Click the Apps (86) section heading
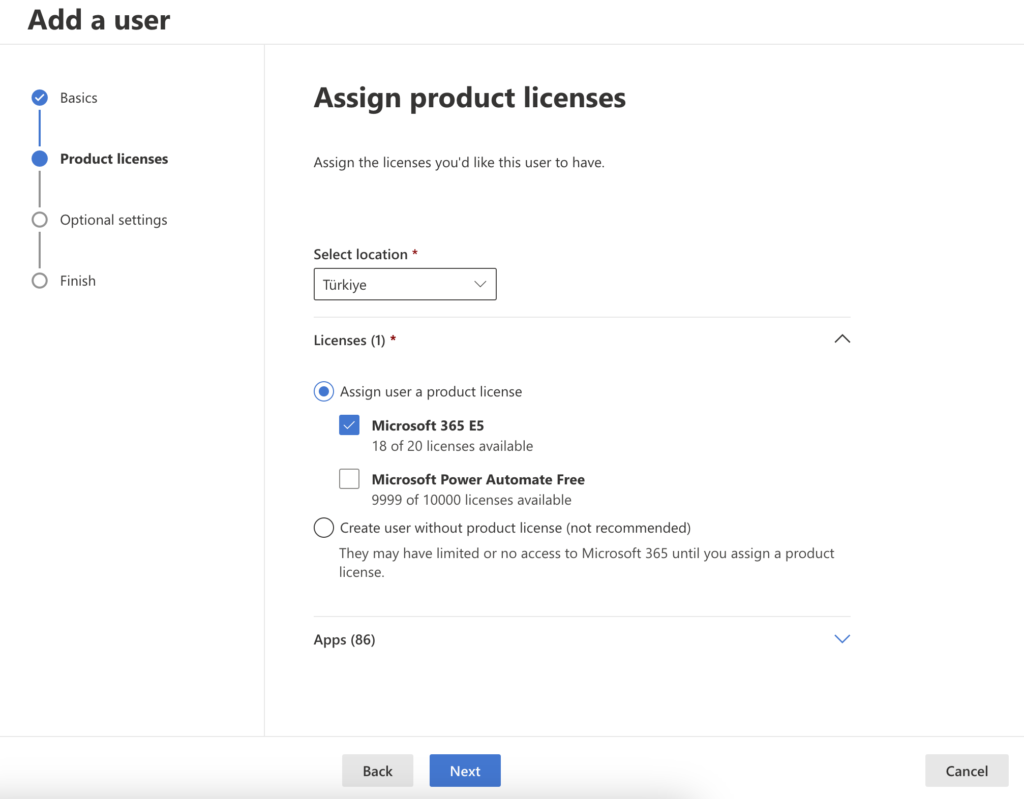Viewport: 1024px width, 799px height. coord(344,640)
